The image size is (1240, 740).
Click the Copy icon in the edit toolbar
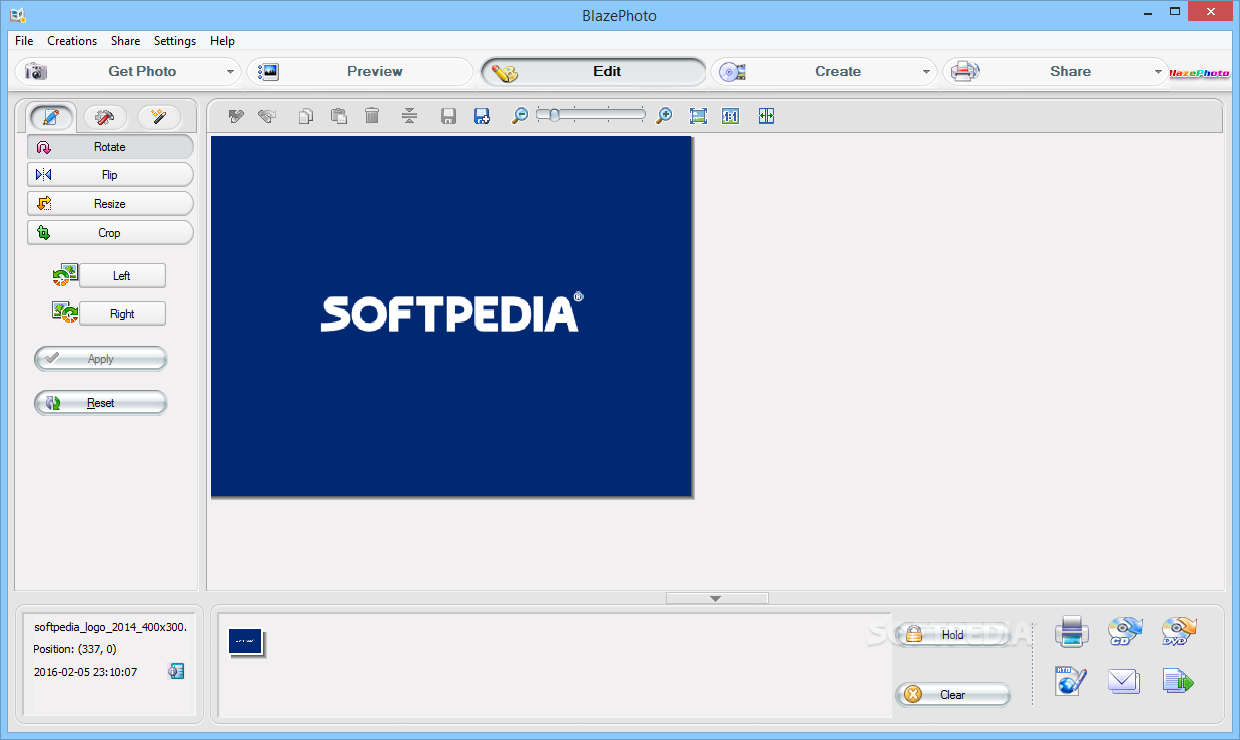306,116
